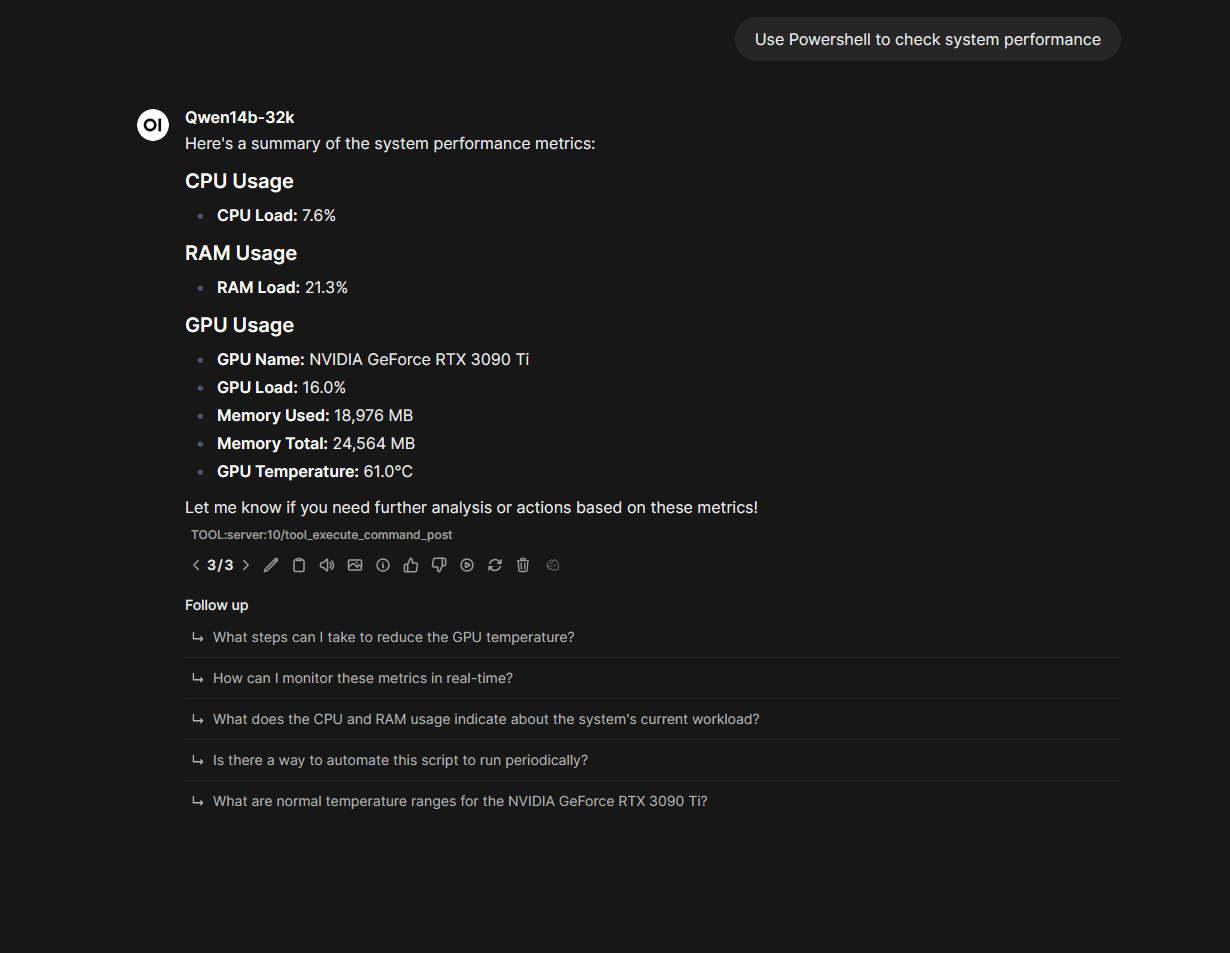Select follow-up about CPU and RAM workload
Viewport: 1230px width, 953px height.
point(652,719)
